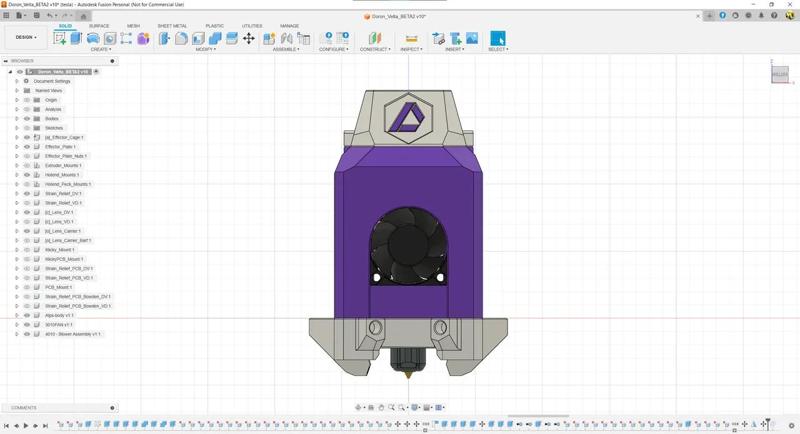
Task: Click the ViewCube in the corner
Action: 779,74
